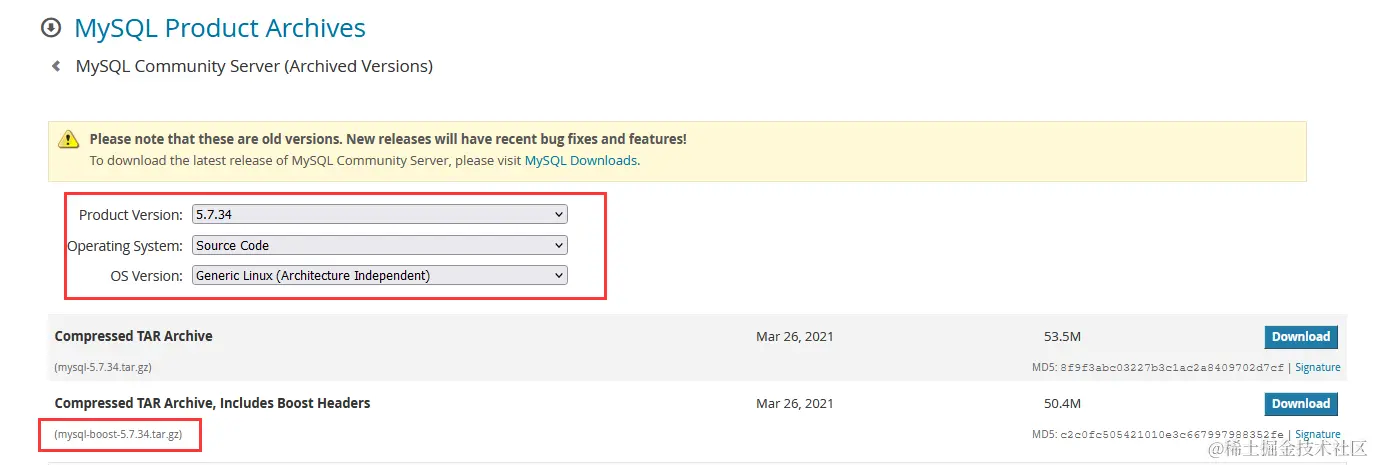This screenshot has width=1374, height=465.
Task: Click the bold old versions warning sentence
Action: click(x=388, y=139)
